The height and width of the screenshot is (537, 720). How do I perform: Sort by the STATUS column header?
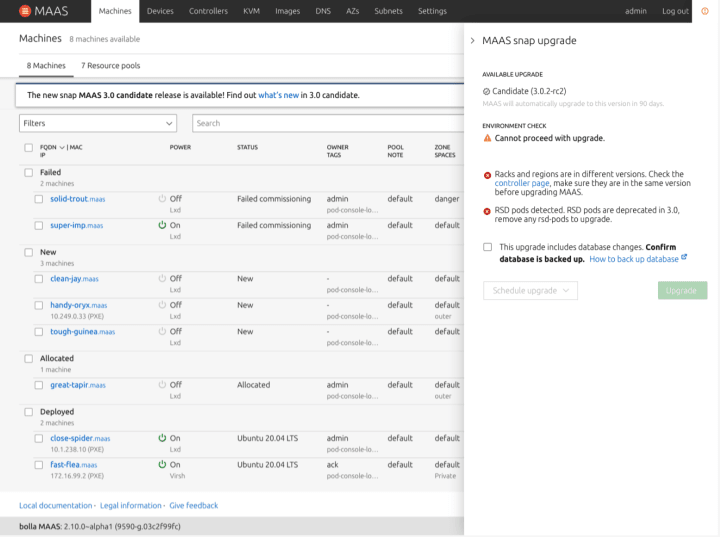pos(248,147)
